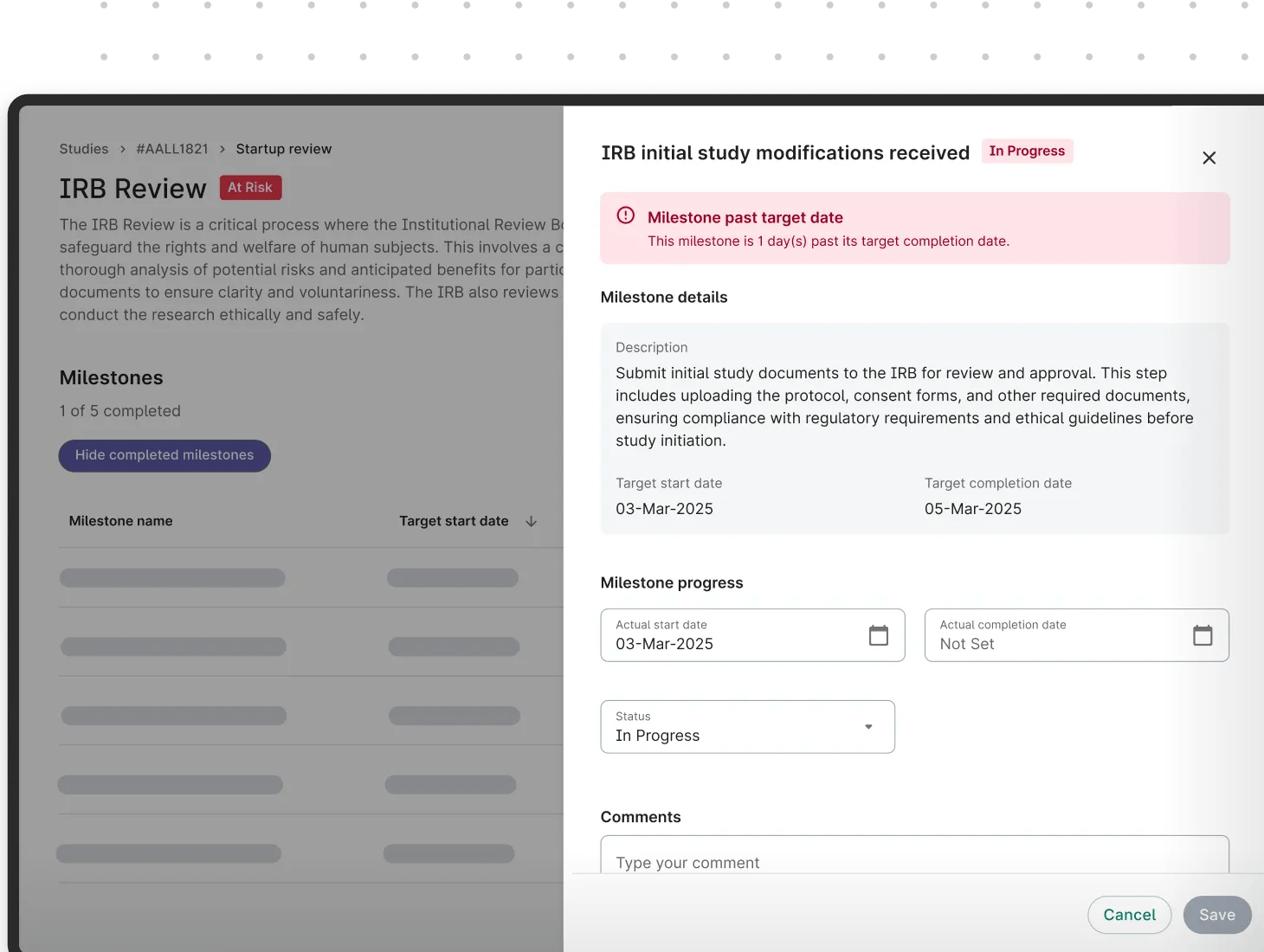Click the In Progress status badge
The height and width of the screenshot is (952, 1264).
[1027, 151]
